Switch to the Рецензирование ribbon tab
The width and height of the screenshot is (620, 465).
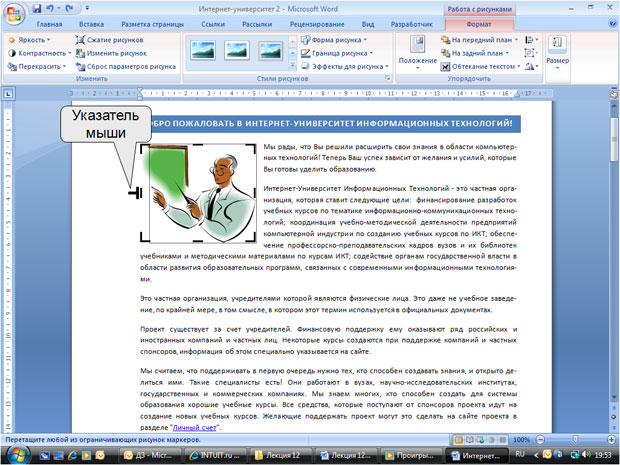pos(317,24)
